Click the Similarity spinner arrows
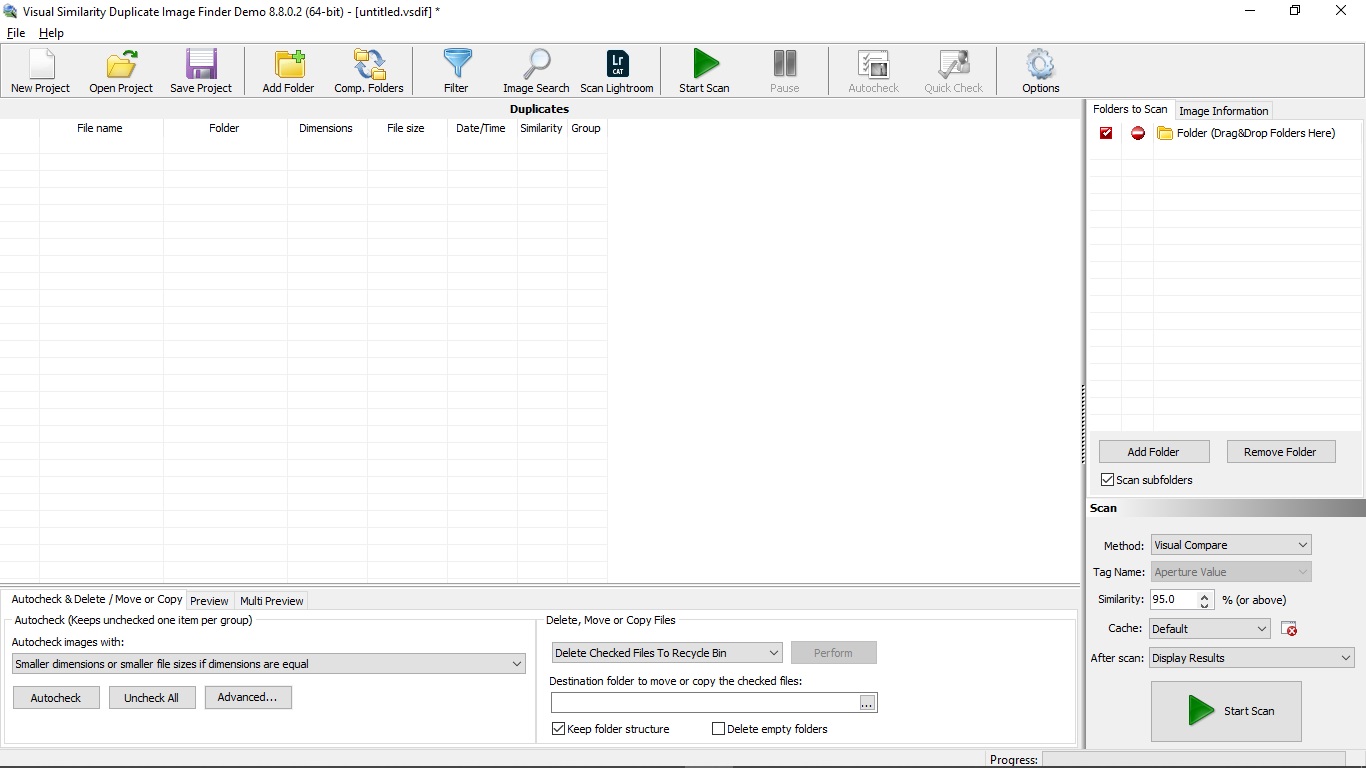Screen dimensions: 1366x768 click(x=1204, y=600)
